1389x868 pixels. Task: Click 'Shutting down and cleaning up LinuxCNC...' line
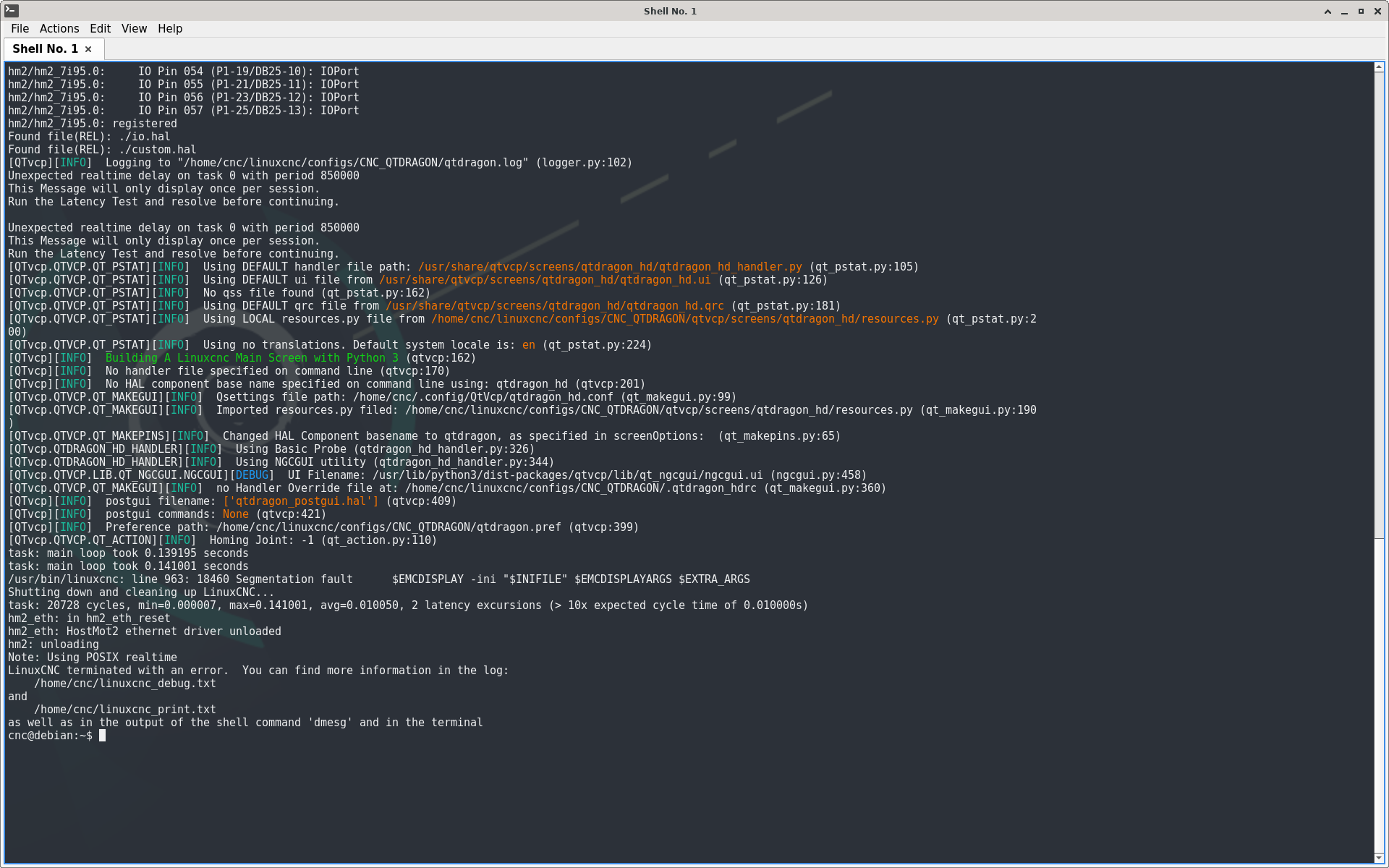141,592
